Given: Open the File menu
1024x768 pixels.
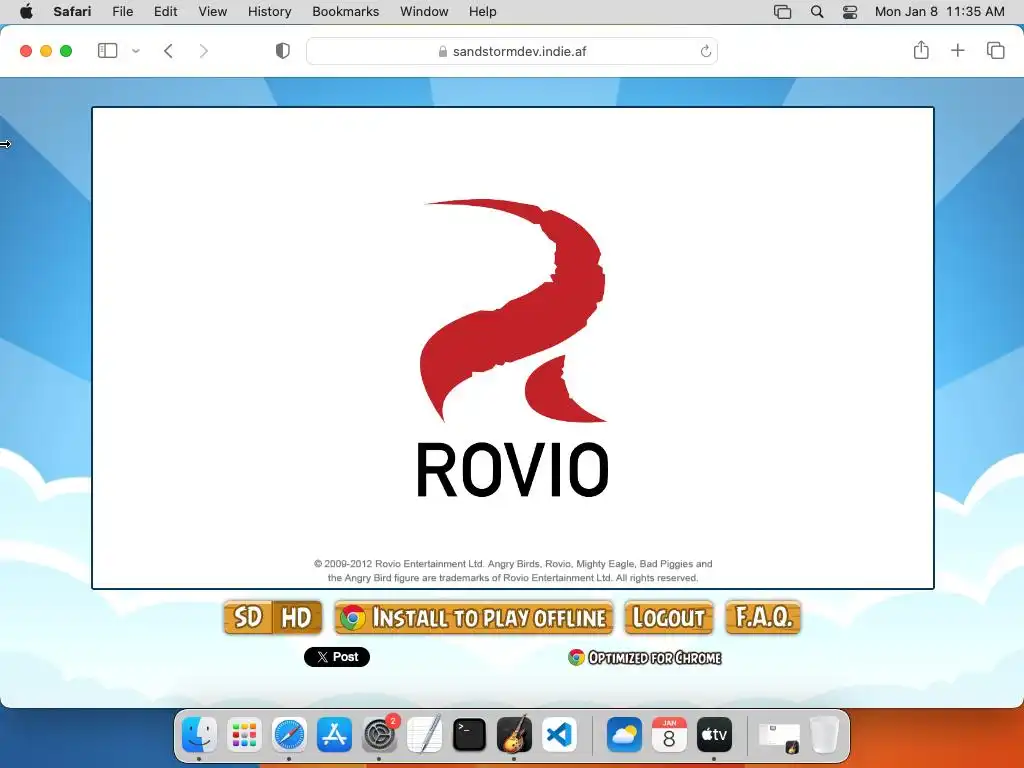Looking at the screenshot, I should (122, 11).
